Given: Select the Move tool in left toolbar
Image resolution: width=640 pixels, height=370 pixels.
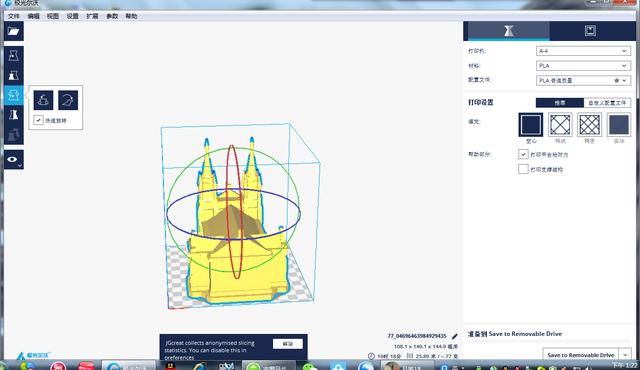Looking at the screenshot, I should coord(13,56).
